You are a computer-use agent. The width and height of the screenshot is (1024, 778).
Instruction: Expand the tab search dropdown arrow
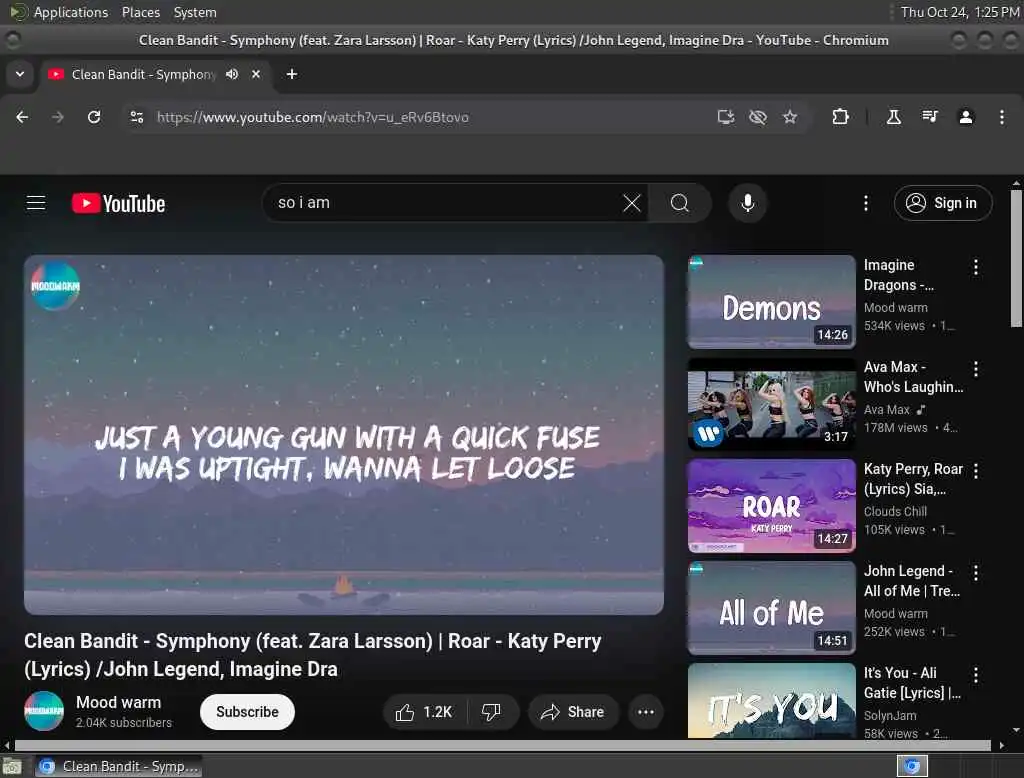tap(20, 74)
